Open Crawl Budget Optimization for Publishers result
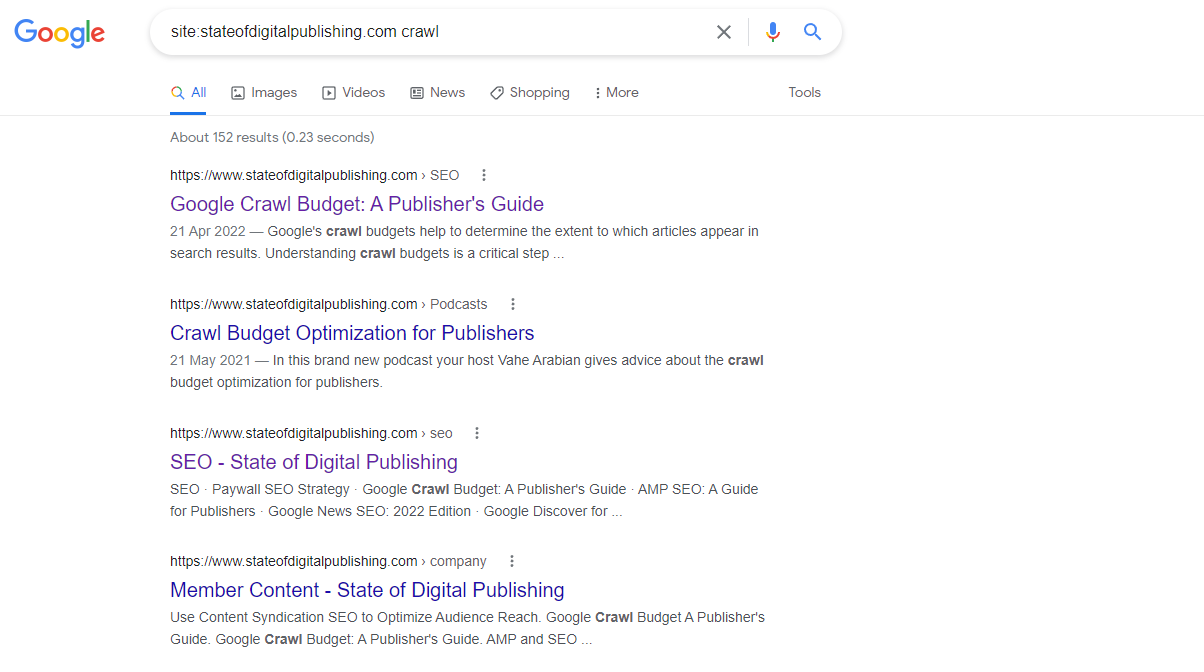The width and height of the screenshot is (1204, 672). [352, 333]
